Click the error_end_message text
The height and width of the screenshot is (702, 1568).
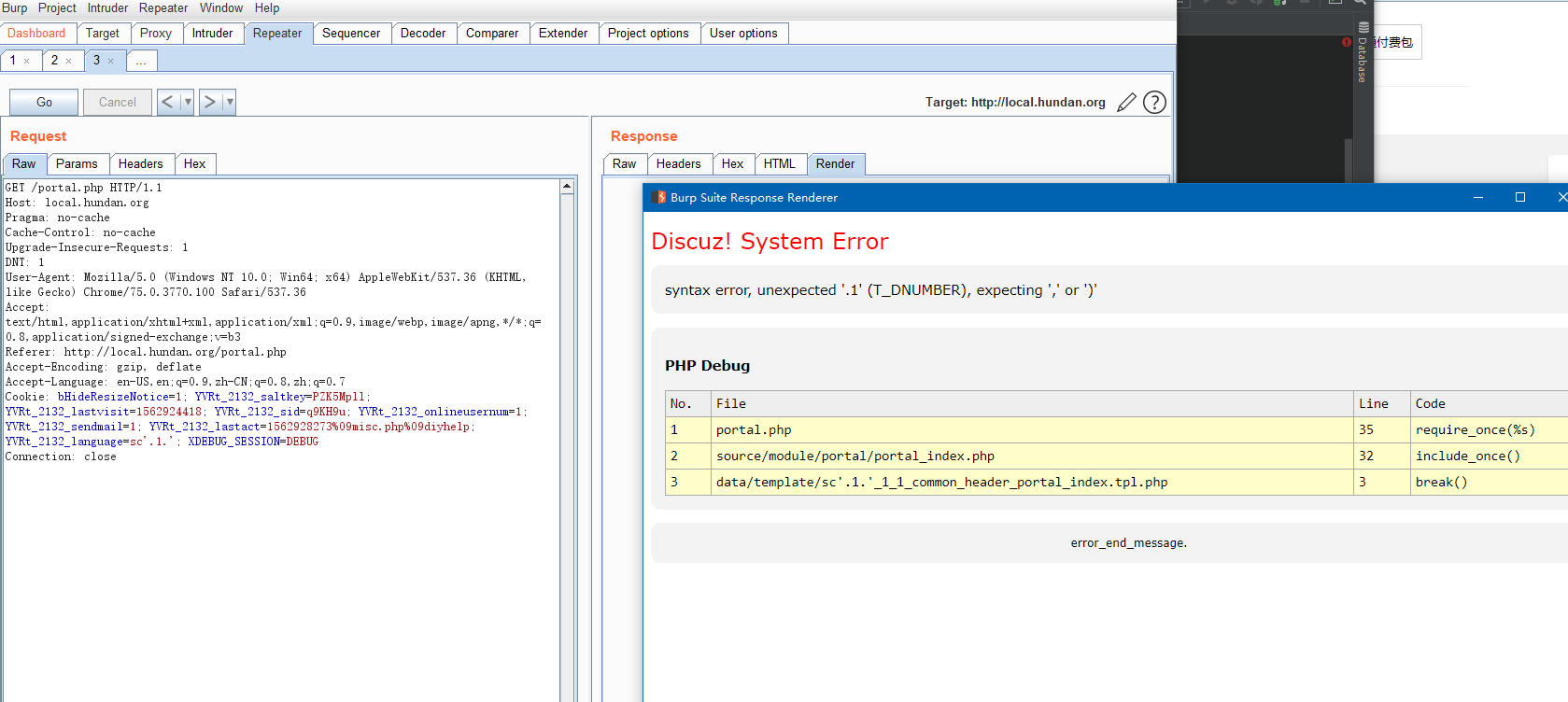(1128, 542)
